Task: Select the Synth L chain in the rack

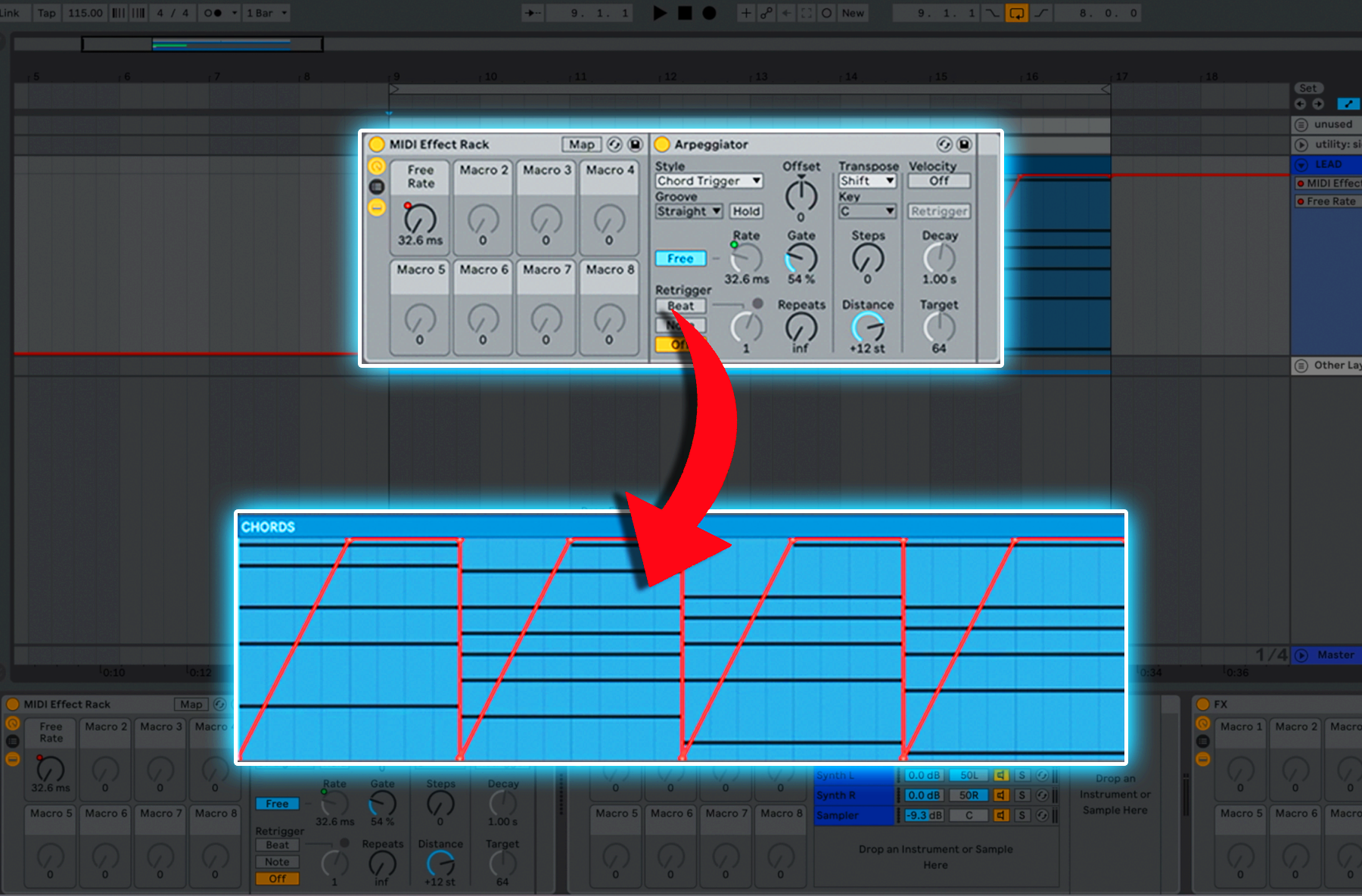Action: 853,776
